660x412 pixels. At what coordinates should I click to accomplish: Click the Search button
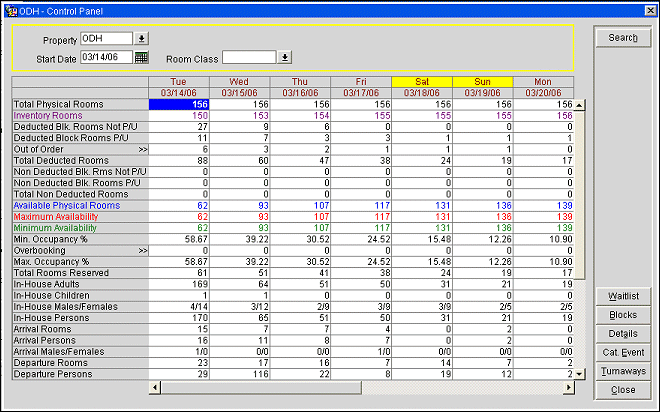622,38
